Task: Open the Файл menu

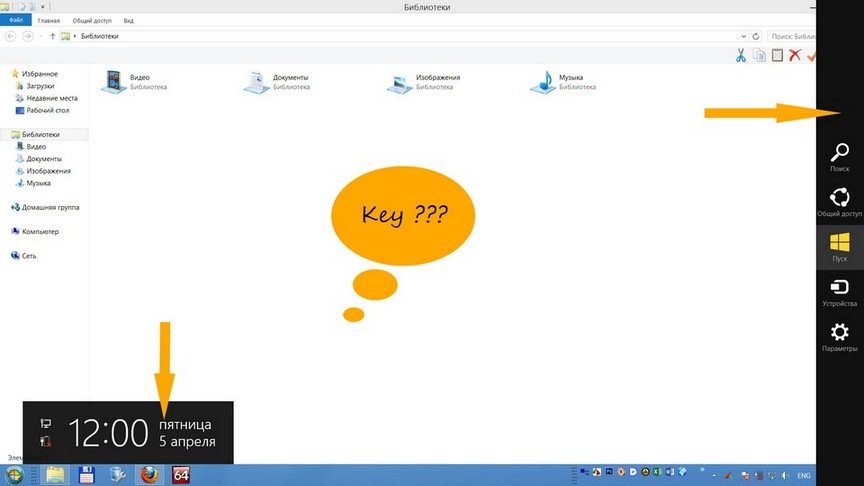Action: pos(17,20)
